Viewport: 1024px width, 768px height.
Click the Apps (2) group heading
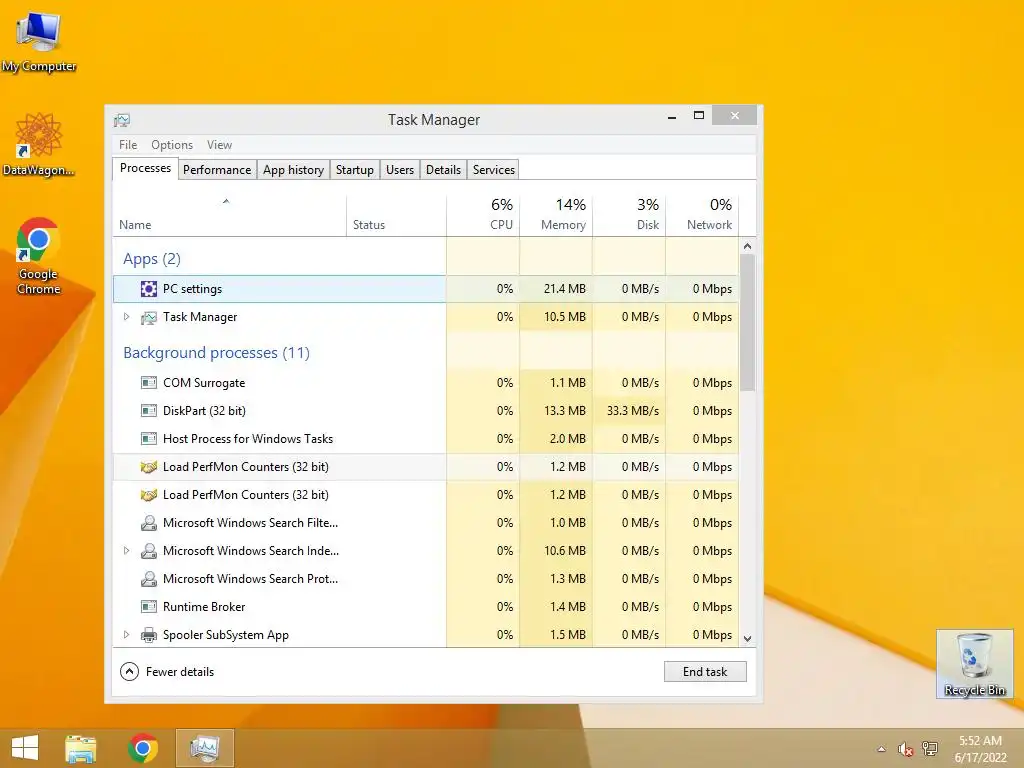(152, 259)
